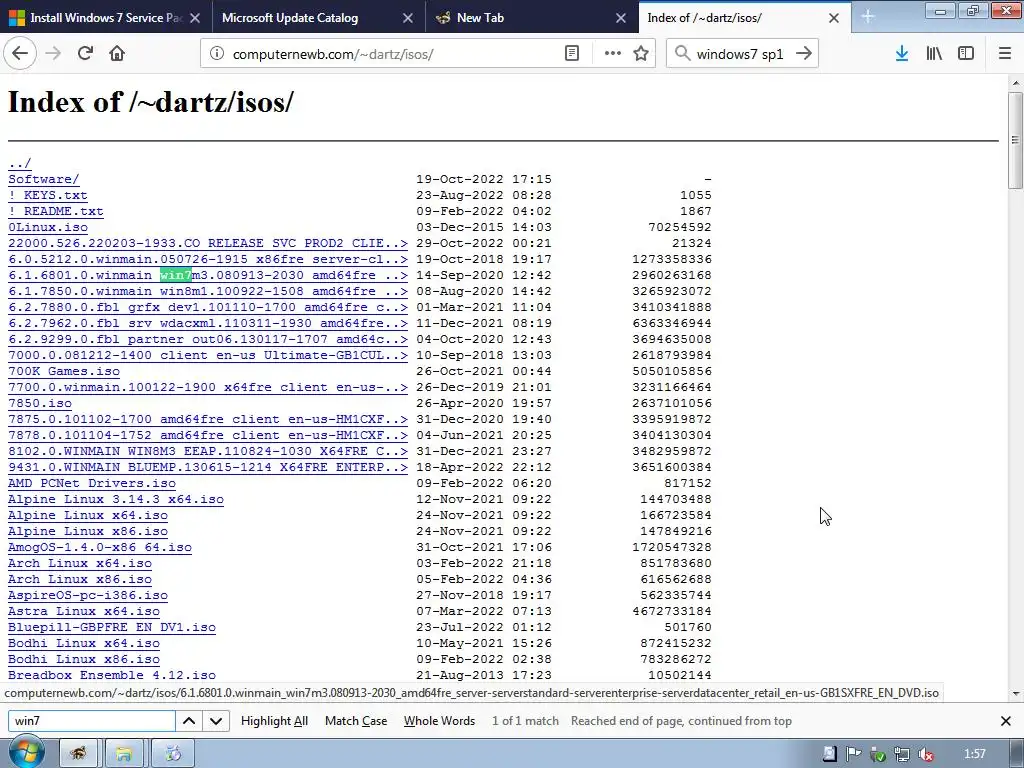Click the muted volume tray icon
The width and height of the screenshot is (1024, 768).
click(925, 754)
